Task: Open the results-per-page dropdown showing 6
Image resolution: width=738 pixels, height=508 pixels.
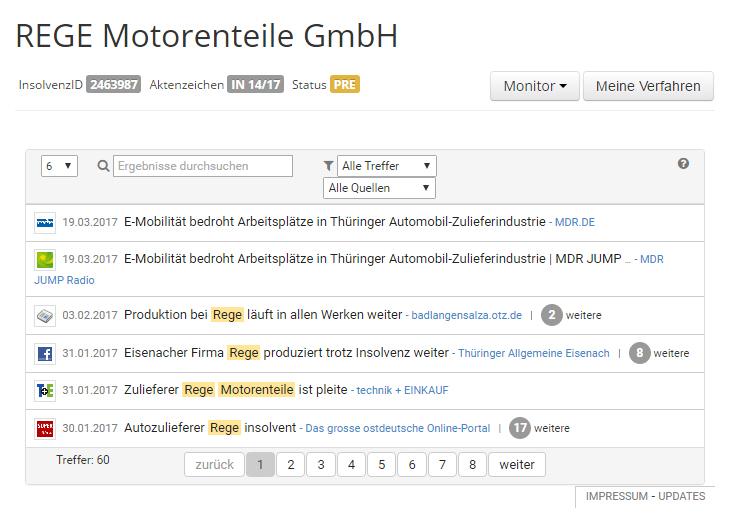Action: pos(59,166)
